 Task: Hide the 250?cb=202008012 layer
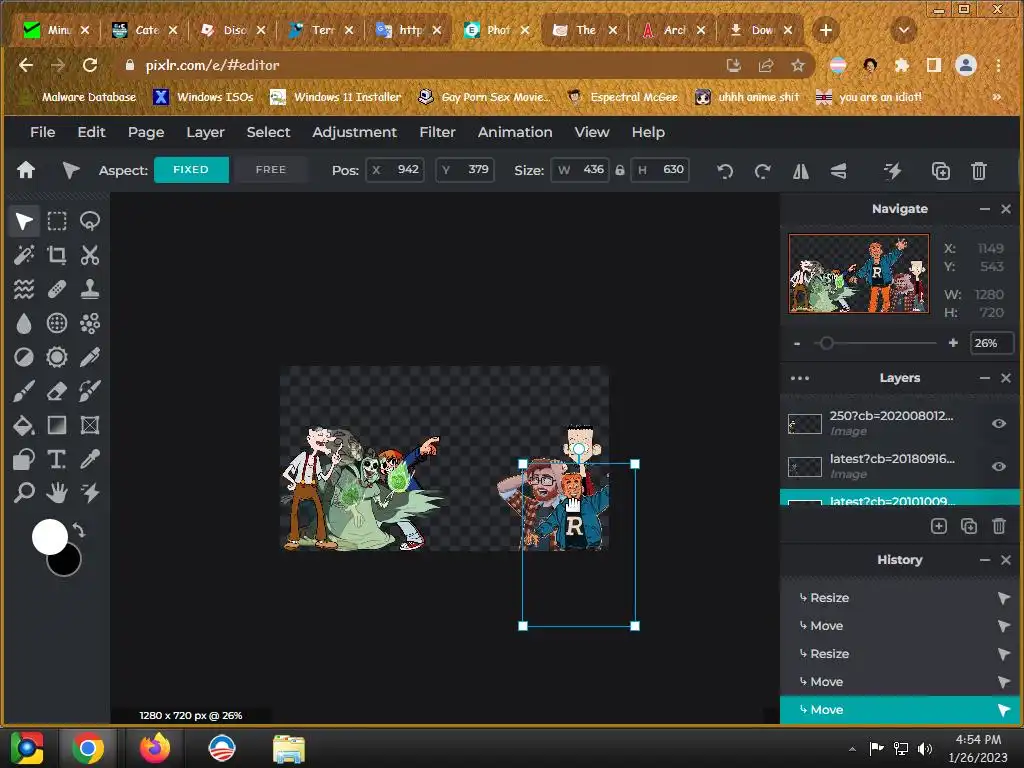pos(998,424)
